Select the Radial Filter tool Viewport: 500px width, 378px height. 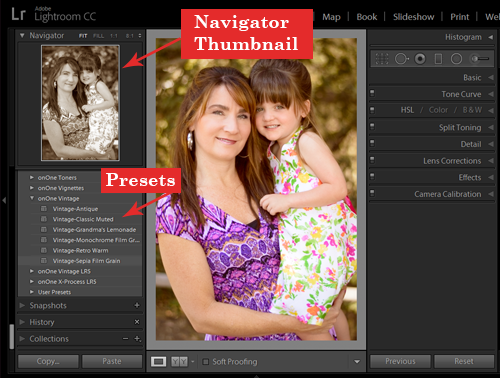click(456, 59)
